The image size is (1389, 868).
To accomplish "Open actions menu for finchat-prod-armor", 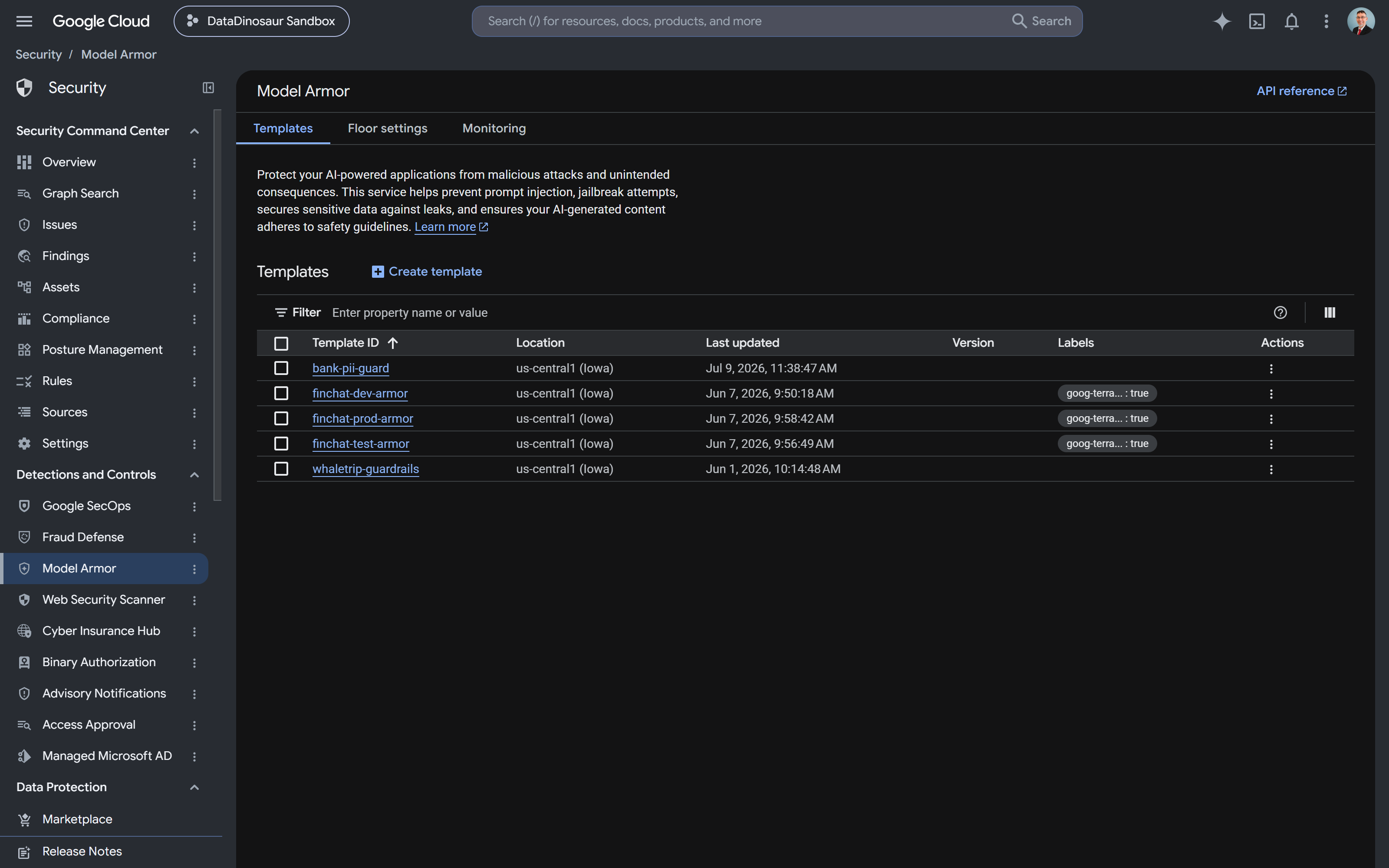I will point(1271,419).
